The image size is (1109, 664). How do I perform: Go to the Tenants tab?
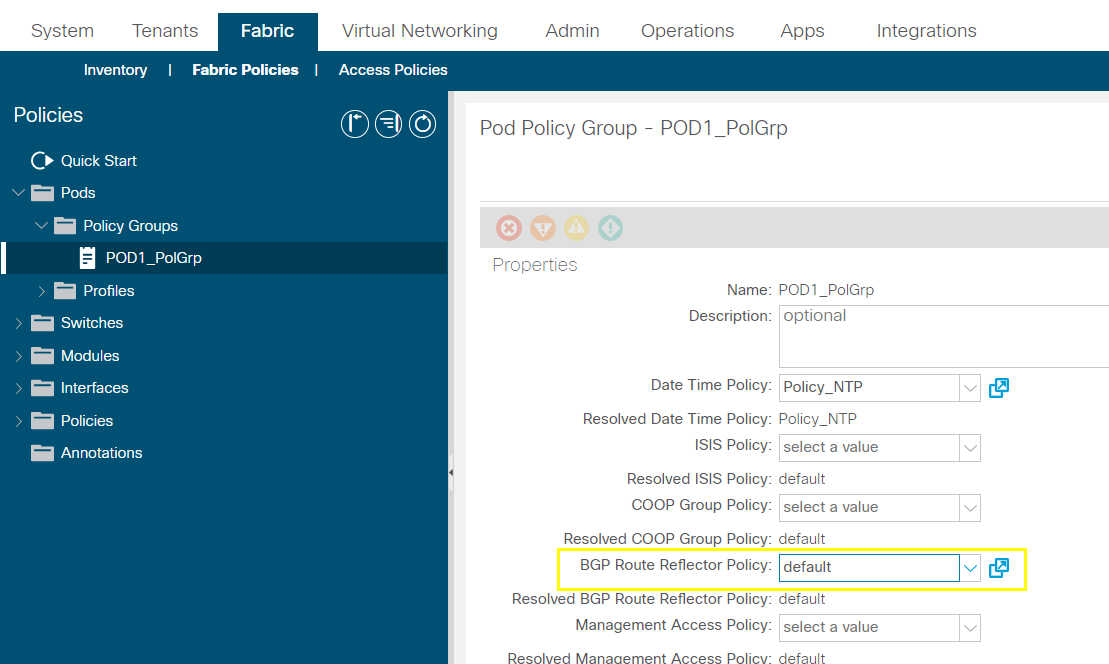pos(165,31)
